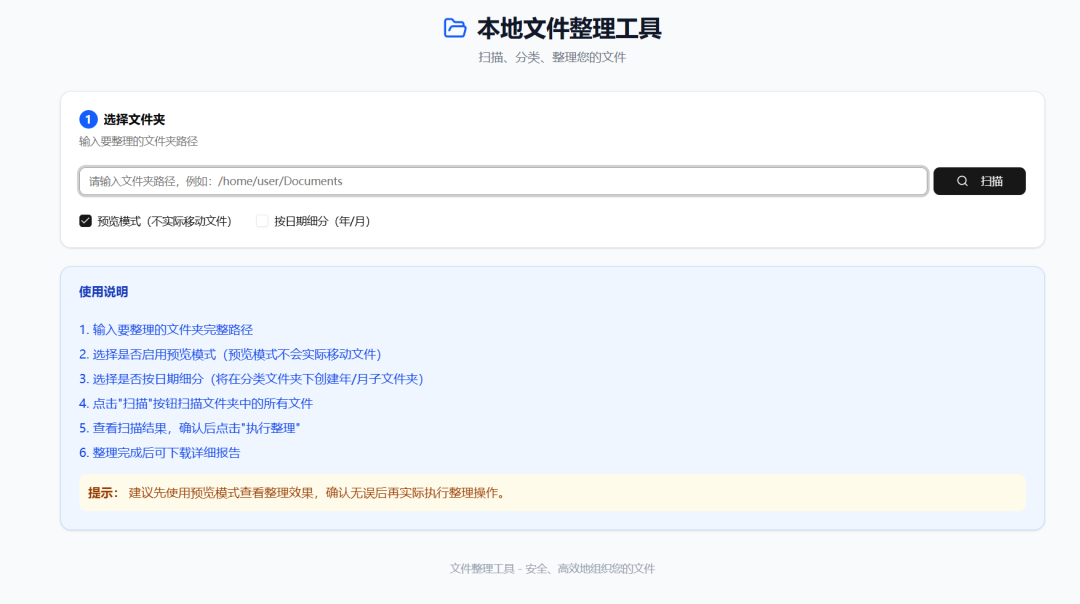This screenshot has width=1080, height=604.
Task: Click the 选择文件夹 step heading
Action: coord(136,118)
